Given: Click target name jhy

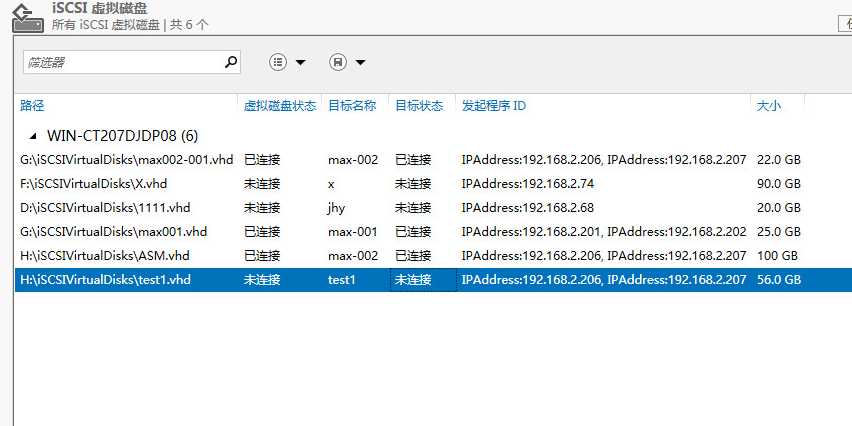Looking at the screenshot, I should pyautogui.click(x=336, y=208).
